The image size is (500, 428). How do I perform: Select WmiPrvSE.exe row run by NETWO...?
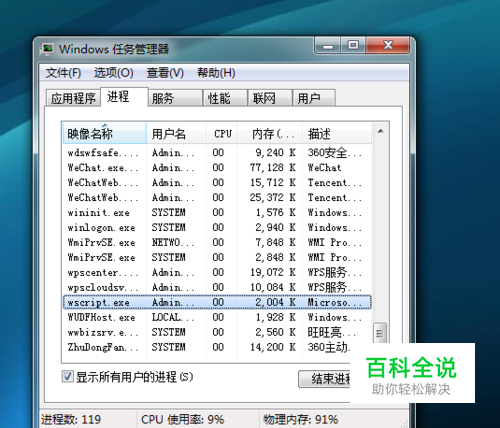tap(217, 242)
